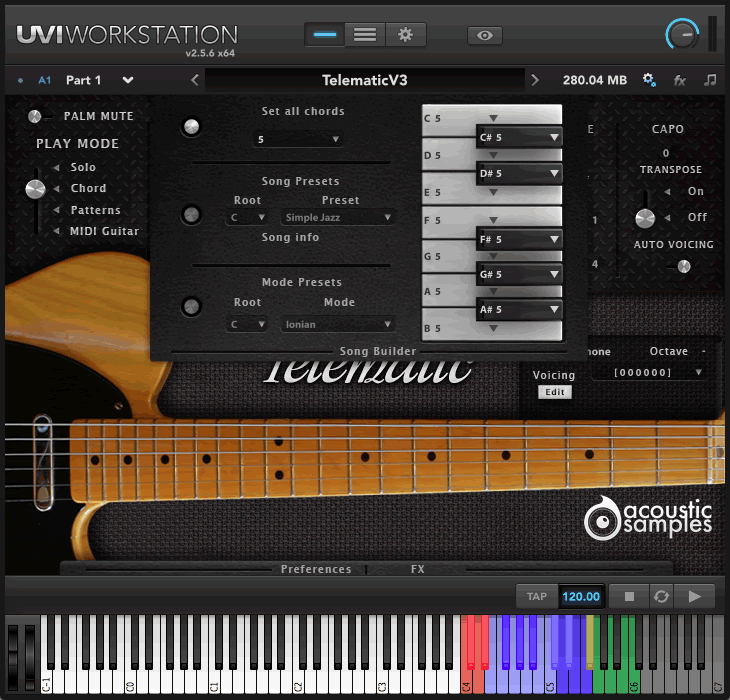The image size is (730, 700).
Task: Click the D 5 white key
Action: 448,155
